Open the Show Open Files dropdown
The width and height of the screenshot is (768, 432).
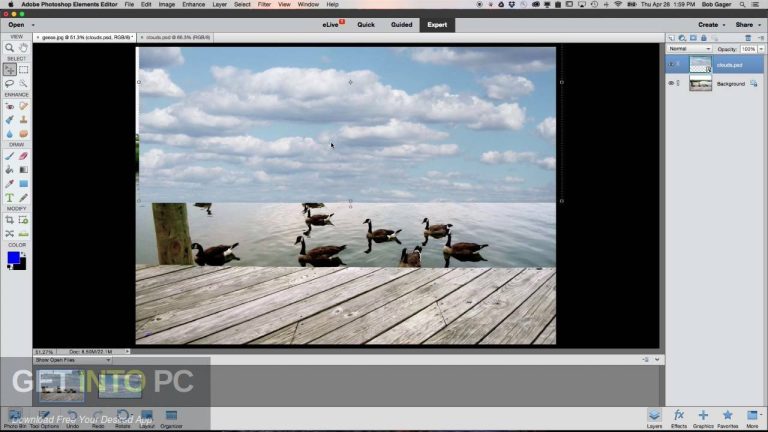[x=72, y=360]
